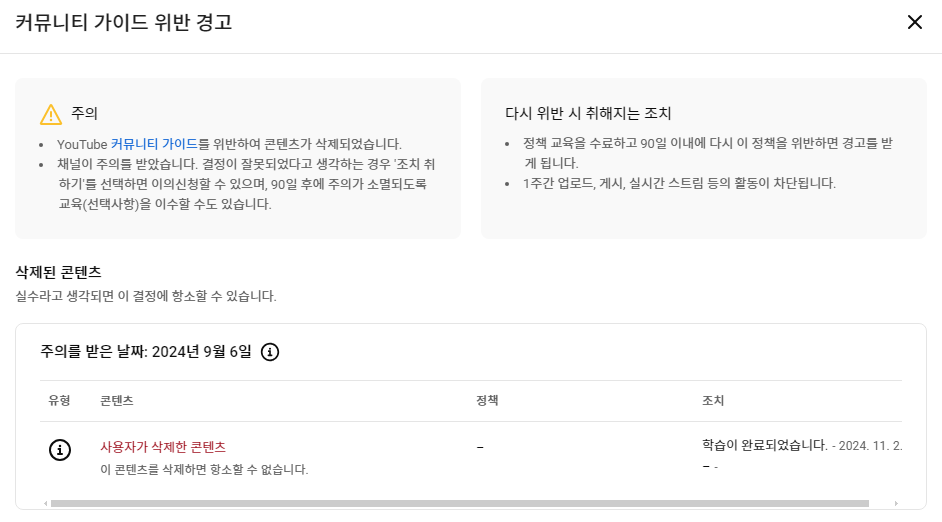
Task: Click the info icon in the 유형 column
Action: (60, 451)
